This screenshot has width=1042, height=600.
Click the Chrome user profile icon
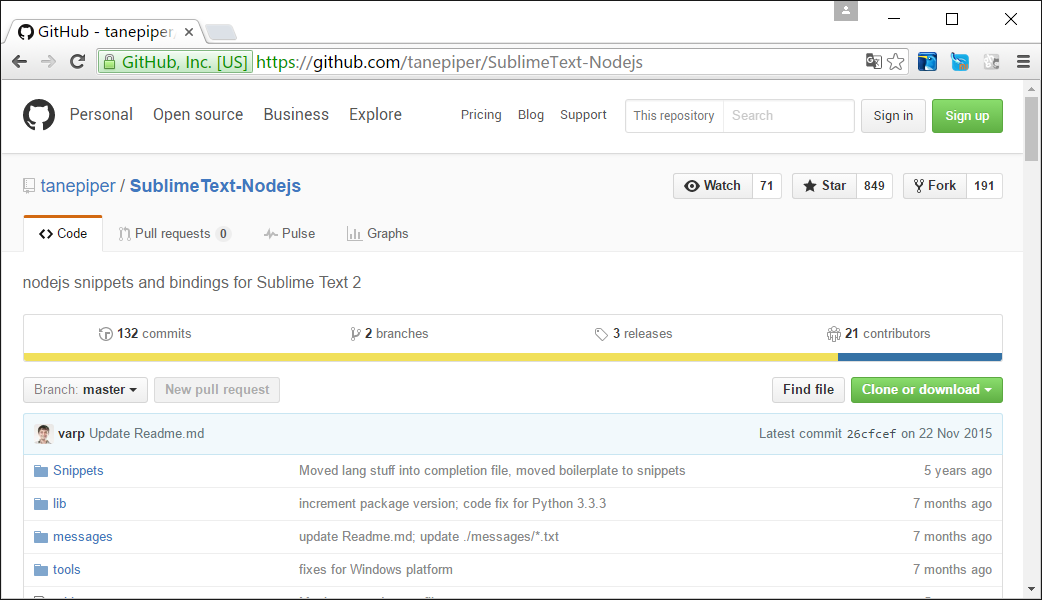point(846,11)
